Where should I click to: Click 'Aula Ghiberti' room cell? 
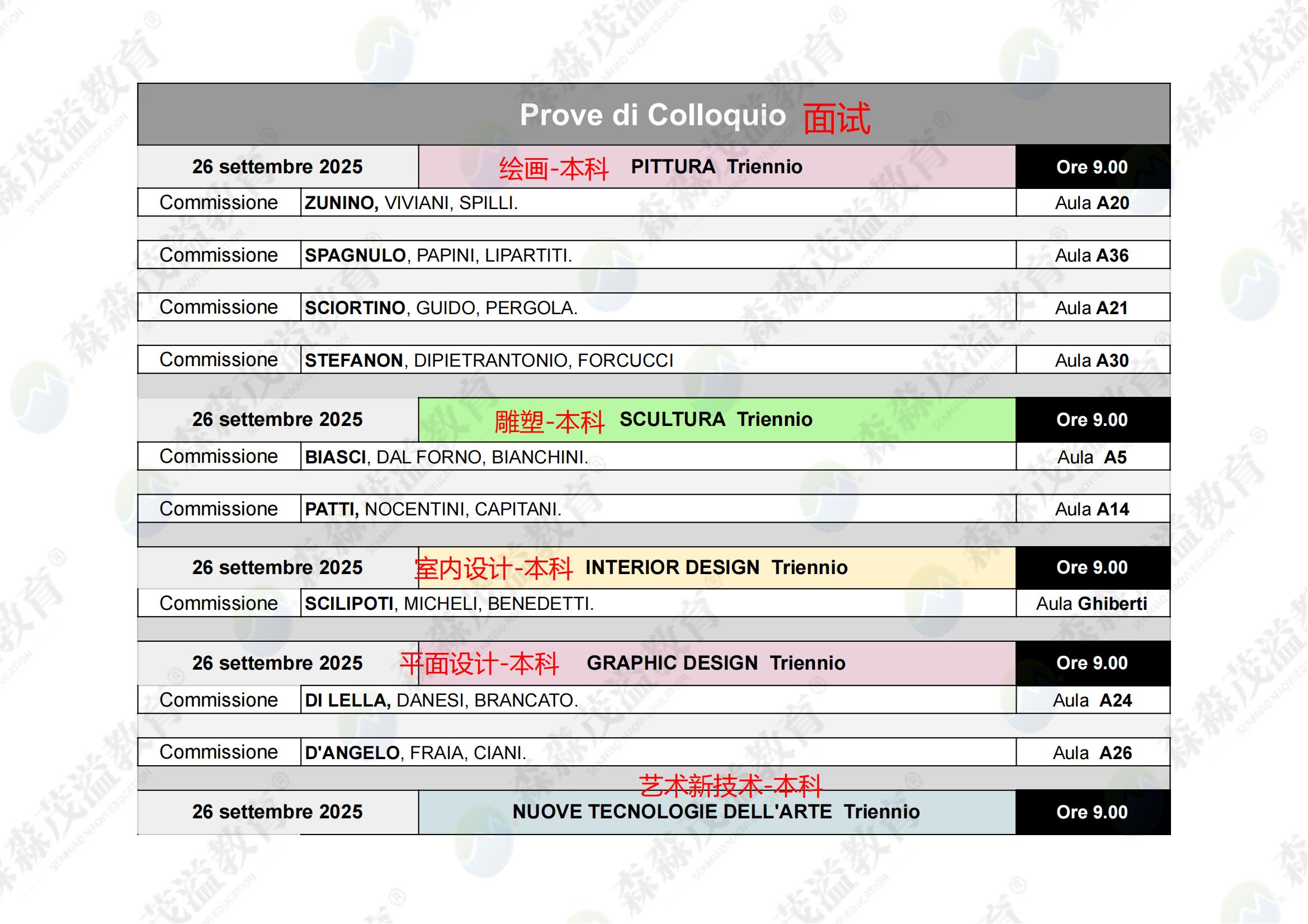1093,604
